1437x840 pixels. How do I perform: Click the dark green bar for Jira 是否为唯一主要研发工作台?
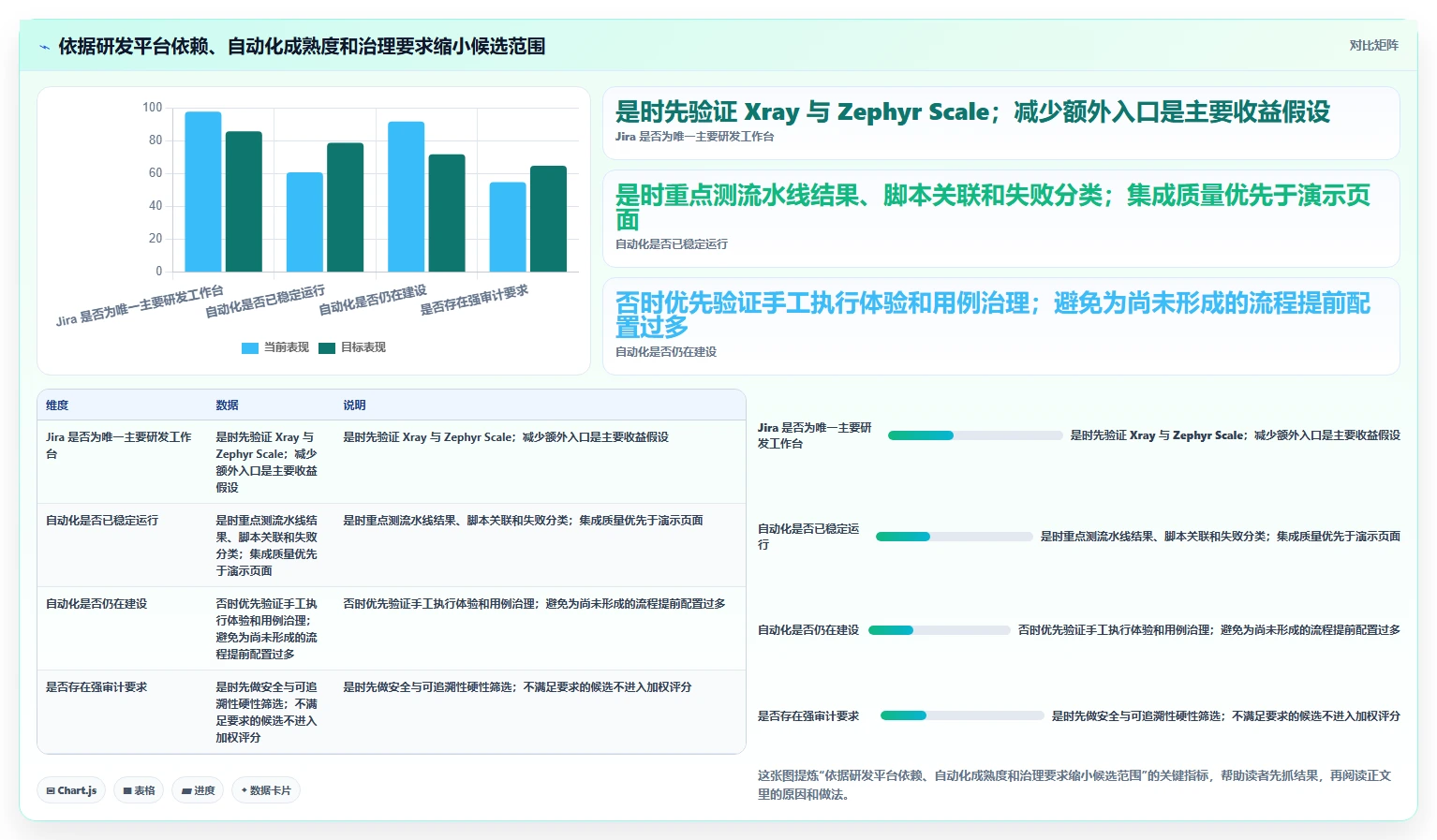point(244,202)
